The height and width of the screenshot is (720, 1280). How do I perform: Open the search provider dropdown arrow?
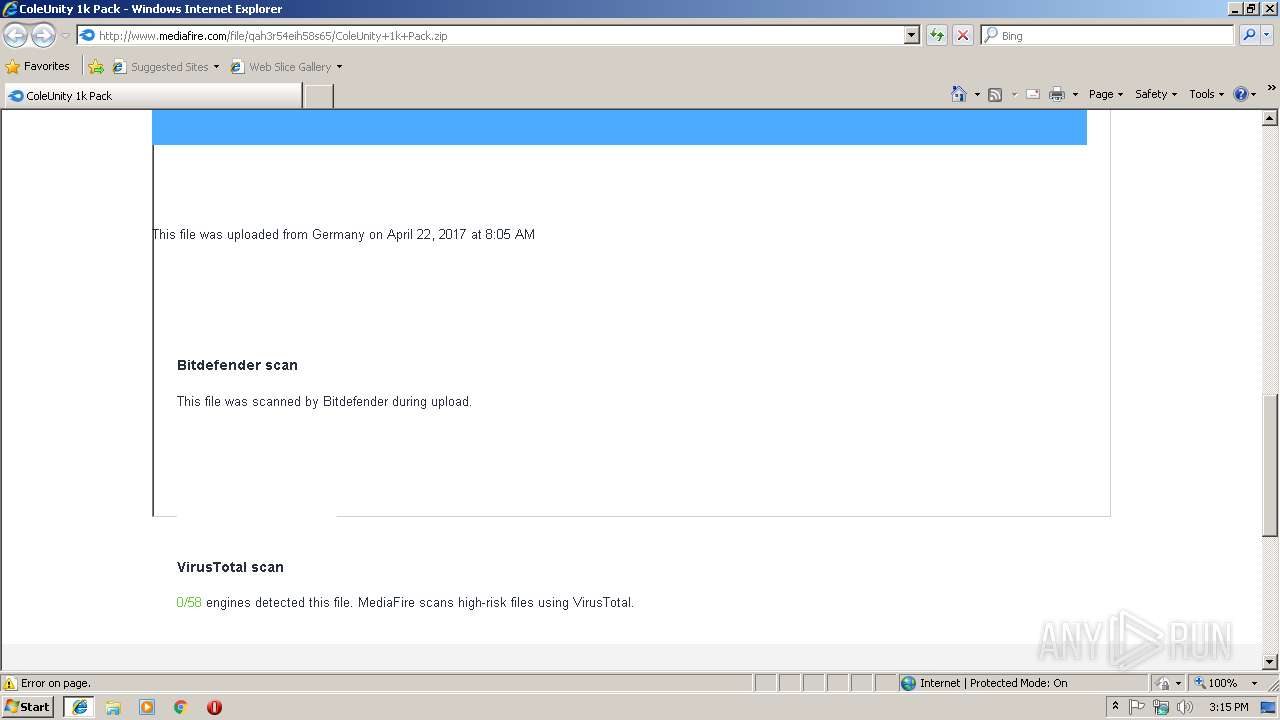coord(1266,35)
